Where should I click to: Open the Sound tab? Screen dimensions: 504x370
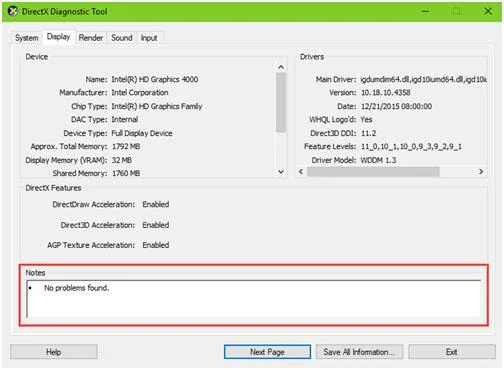[122, 38]
